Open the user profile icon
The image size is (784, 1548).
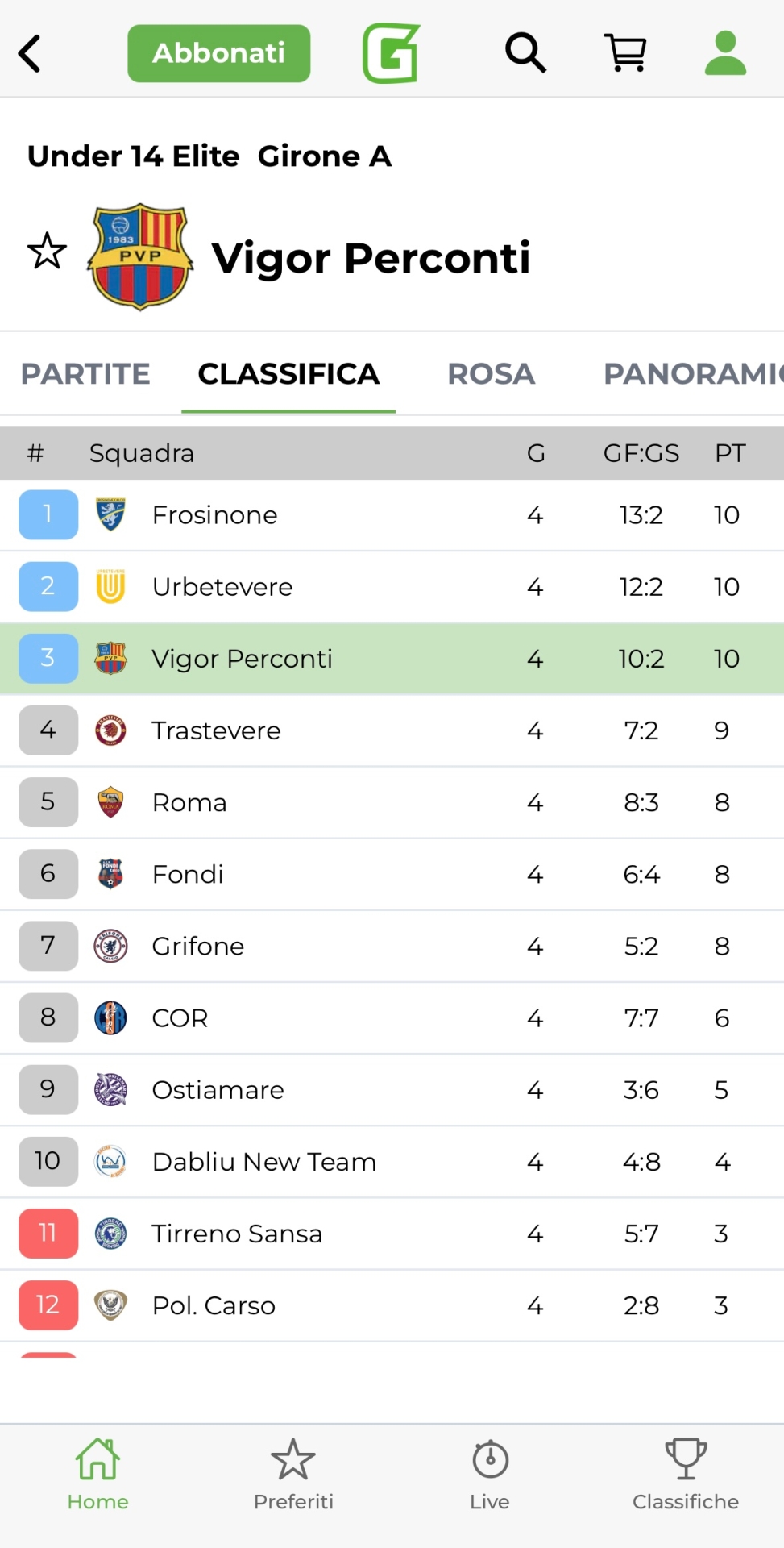click(x=725, y=53)
